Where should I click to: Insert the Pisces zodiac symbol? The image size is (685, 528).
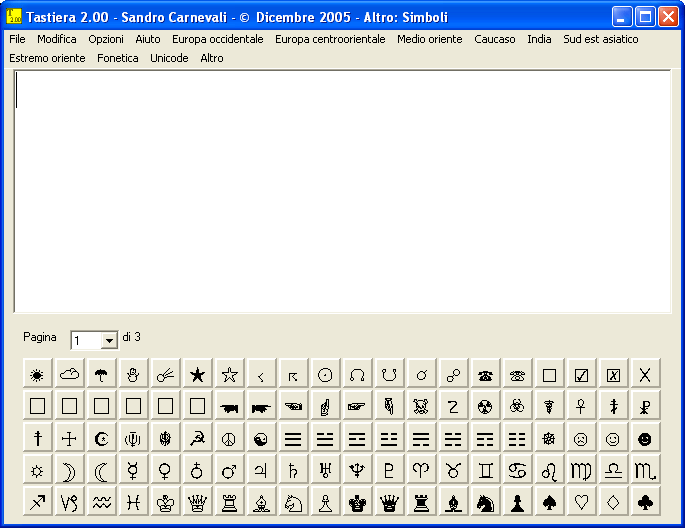[x=133, y=501]
